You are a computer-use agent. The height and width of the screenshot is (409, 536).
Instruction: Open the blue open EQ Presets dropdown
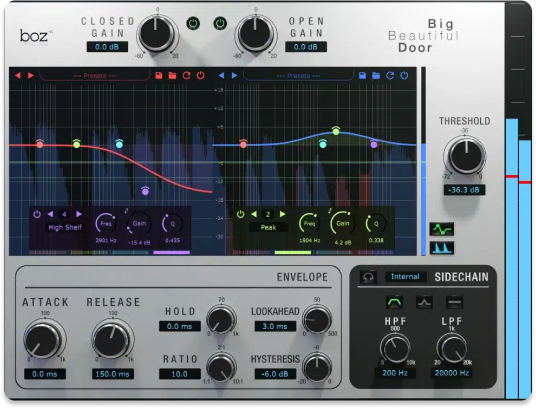click(298, 75)
